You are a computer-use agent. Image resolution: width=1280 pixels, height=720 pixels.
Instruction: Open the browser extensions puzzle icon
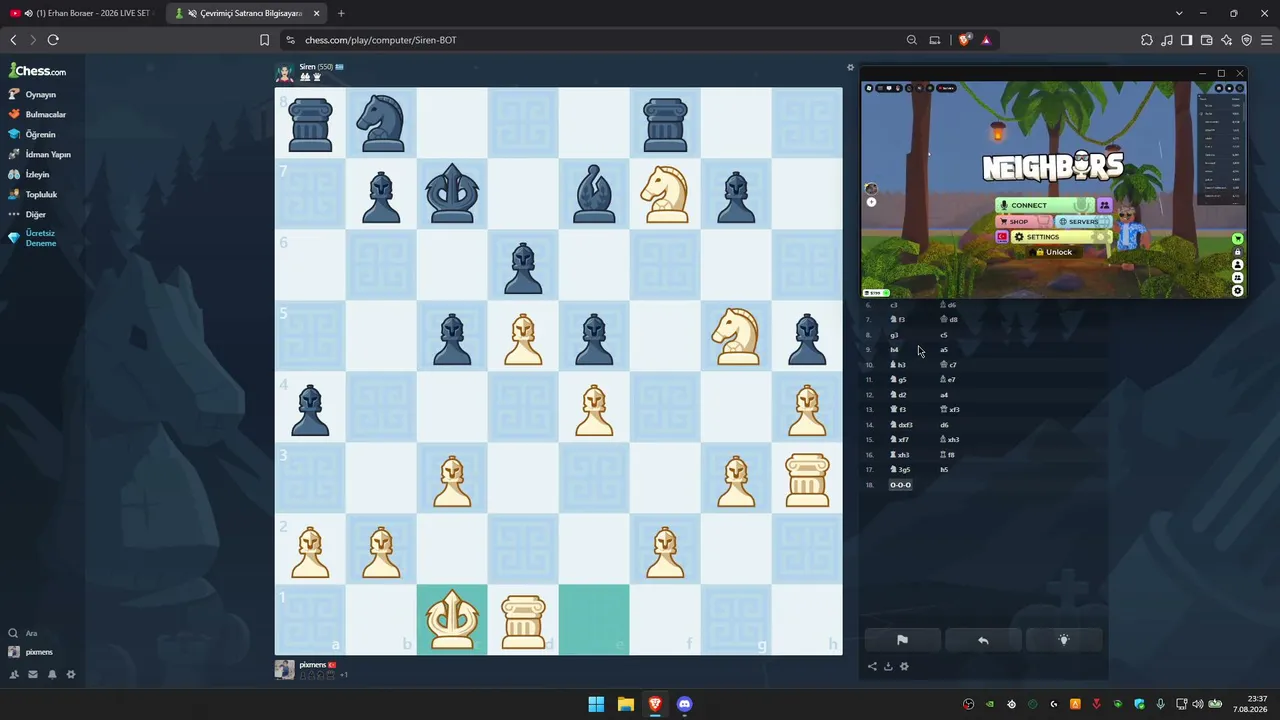click(x=1146, y=40)
